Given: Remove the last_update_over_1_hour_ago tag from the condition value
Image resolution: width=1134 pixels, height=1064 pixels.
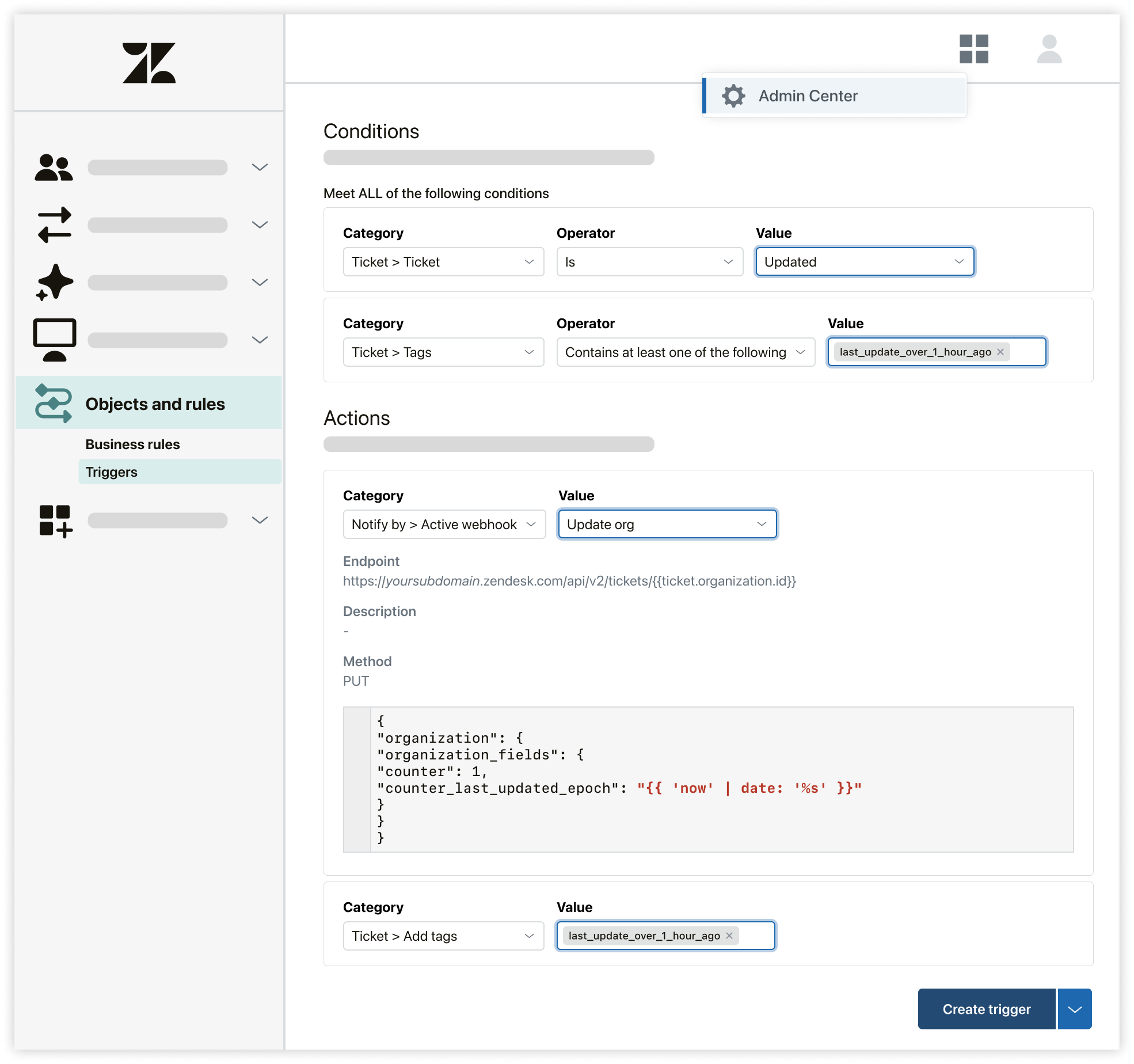Looking at the screenshot, I should 1000,352.
